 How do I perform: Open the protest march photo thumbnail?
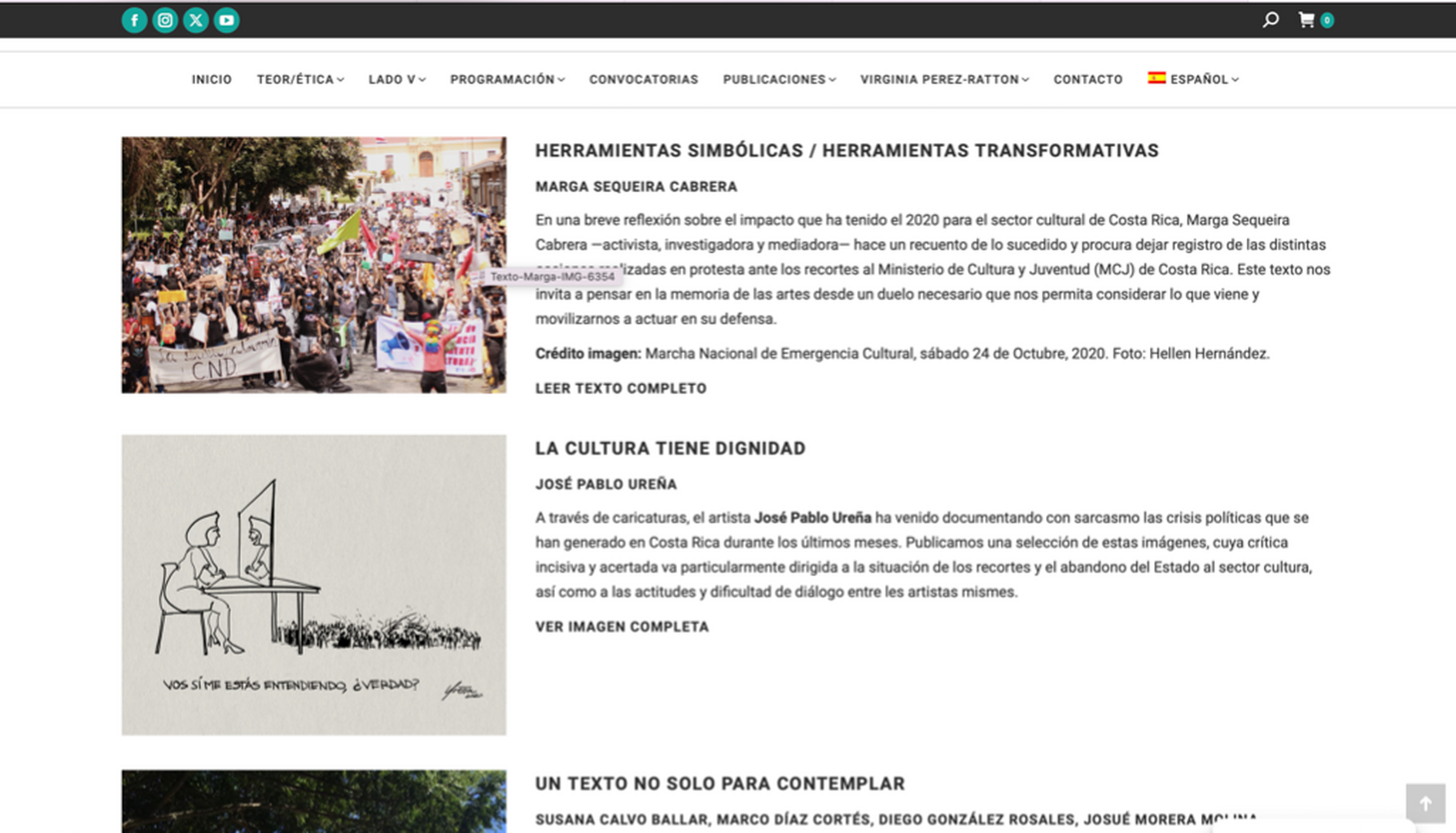point(314,265)
